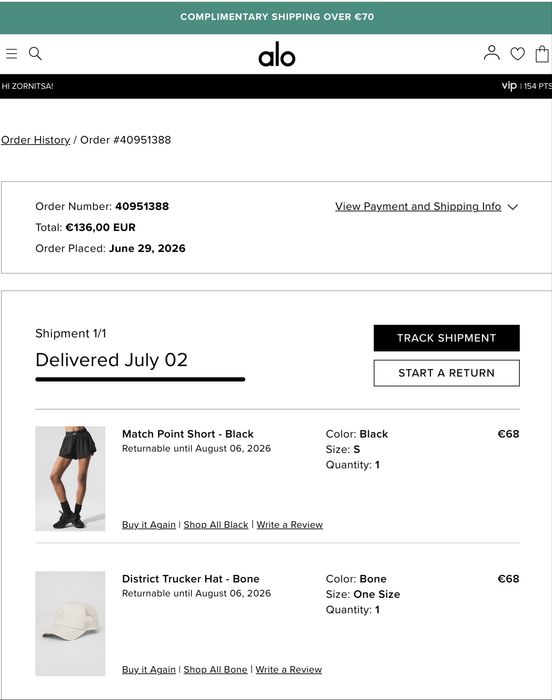The width and height of the screenshot is (552, 700).
Task: Open the Match Point Short product thumbnail
Action: pos(70,479)
